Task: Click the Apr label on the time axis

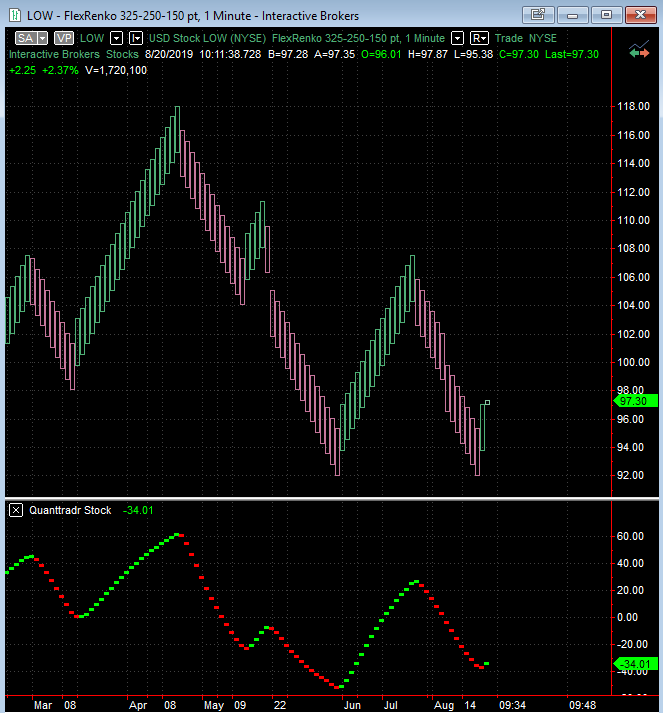Action: click(x=138, y=705)
